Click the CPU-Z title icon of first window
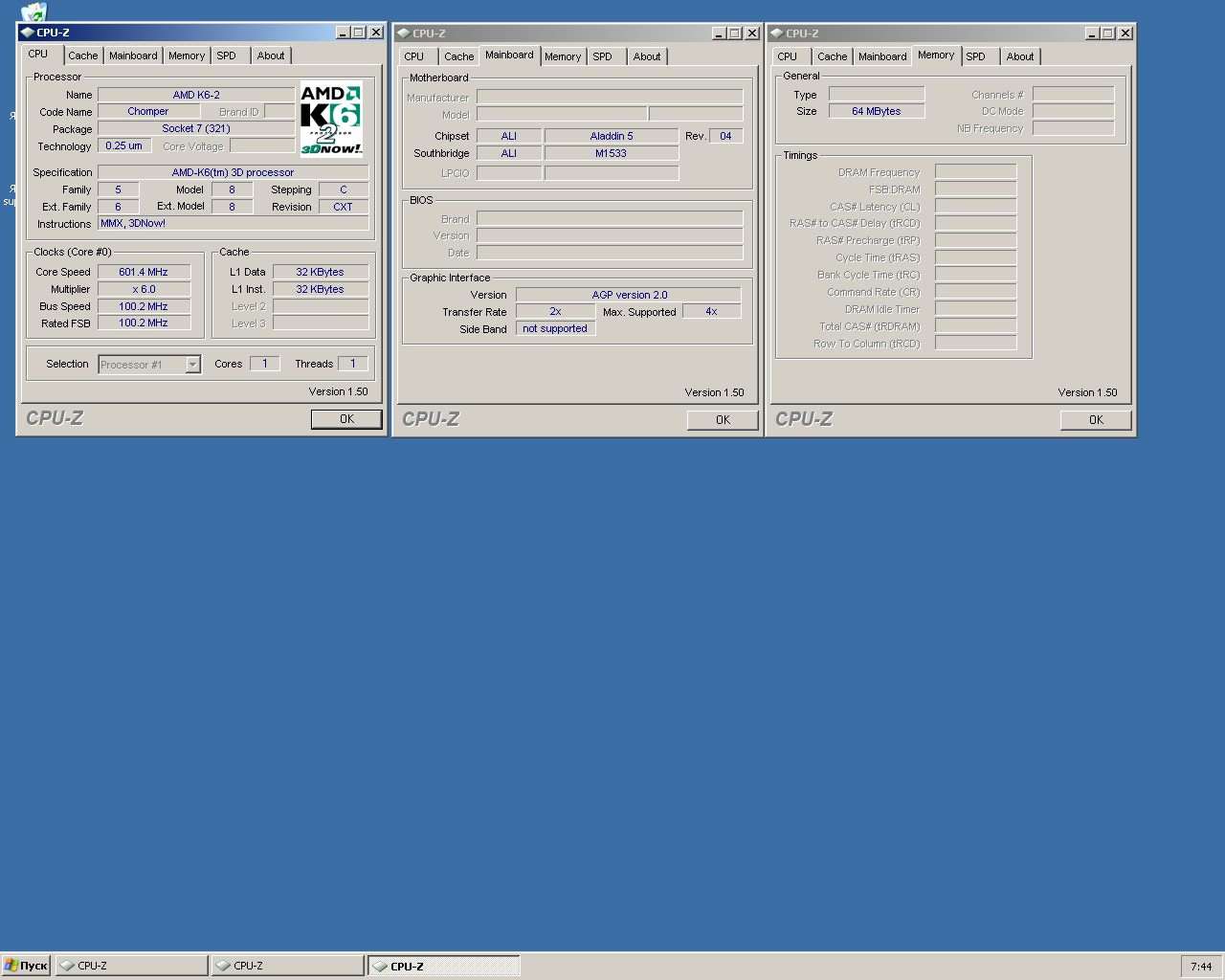 27,33
